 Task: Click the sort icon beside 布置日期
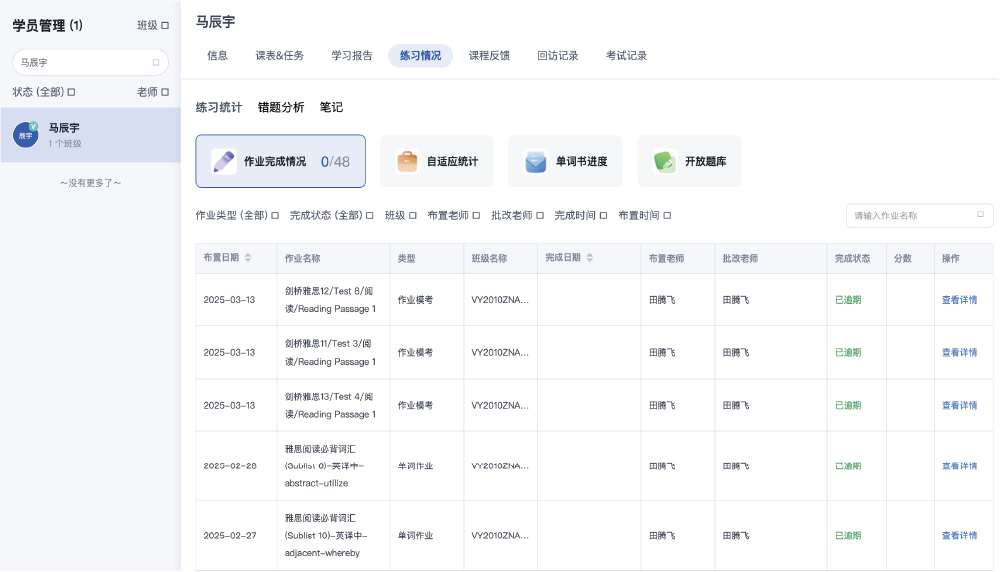coord(248,258)
